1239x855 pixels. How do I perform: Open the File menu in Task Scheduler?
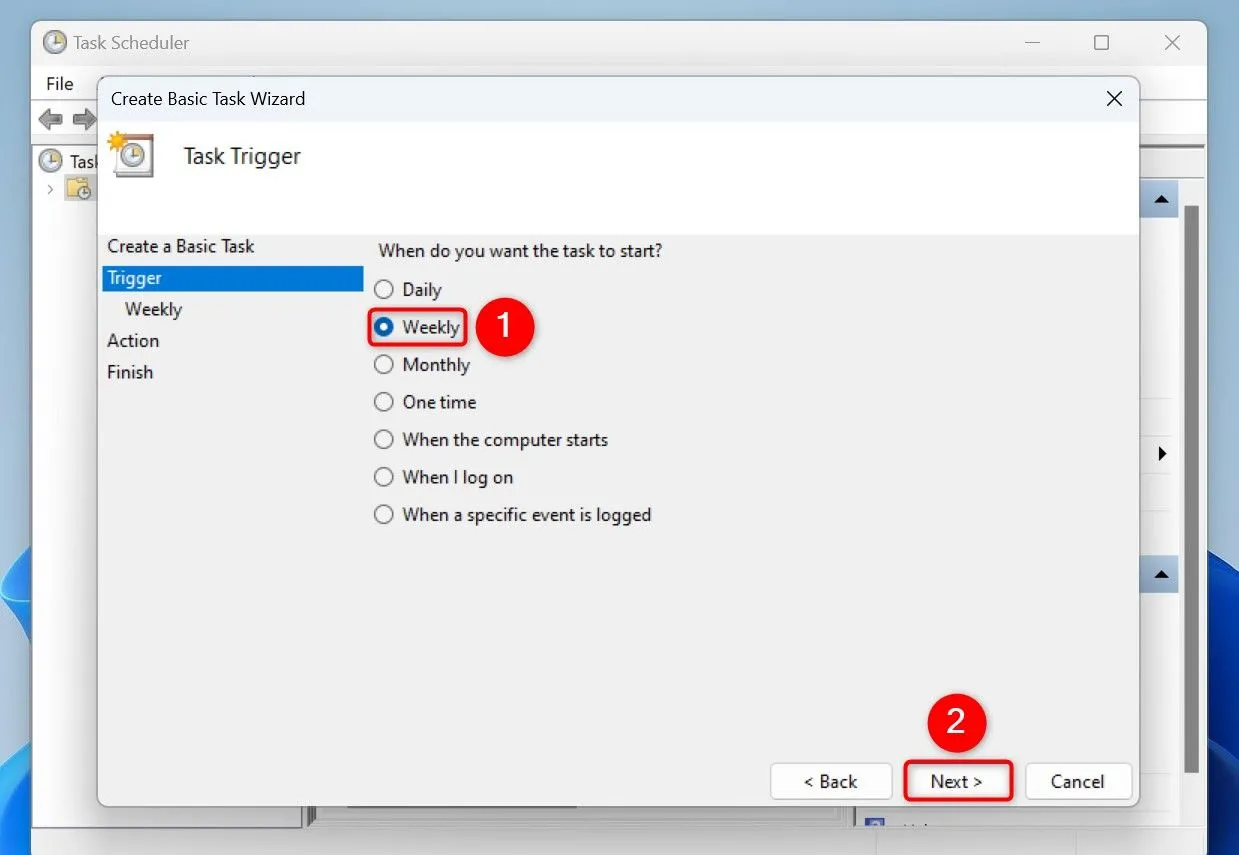coord(60,84)
